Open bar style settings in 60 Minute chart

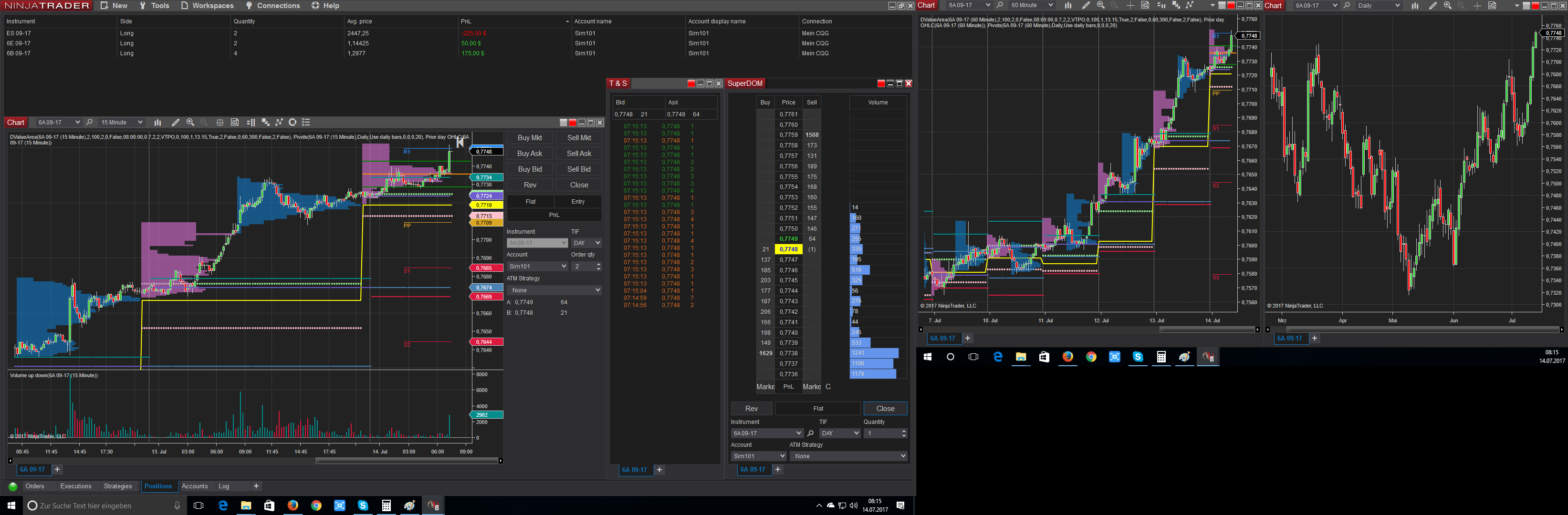point(1067,5)
